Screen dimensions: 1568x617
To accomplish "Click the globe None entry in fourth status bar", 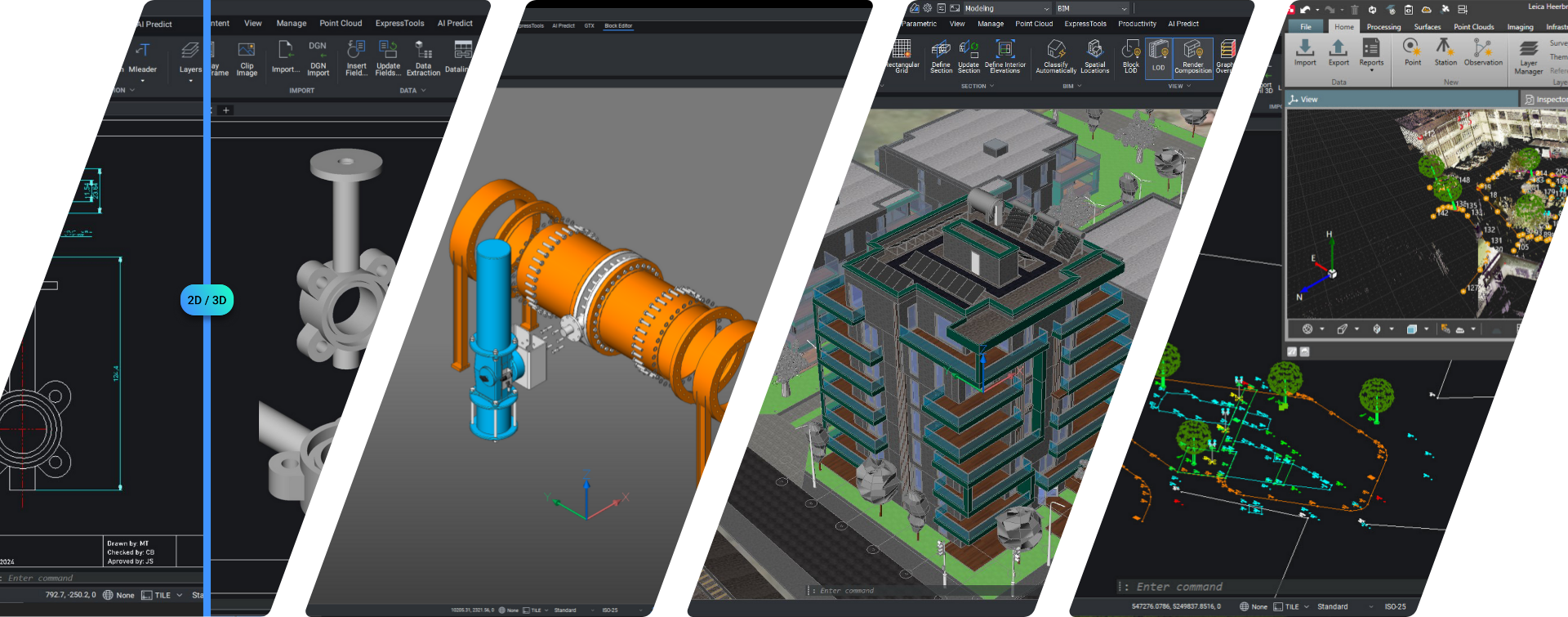I will (x=1254, y=606).
